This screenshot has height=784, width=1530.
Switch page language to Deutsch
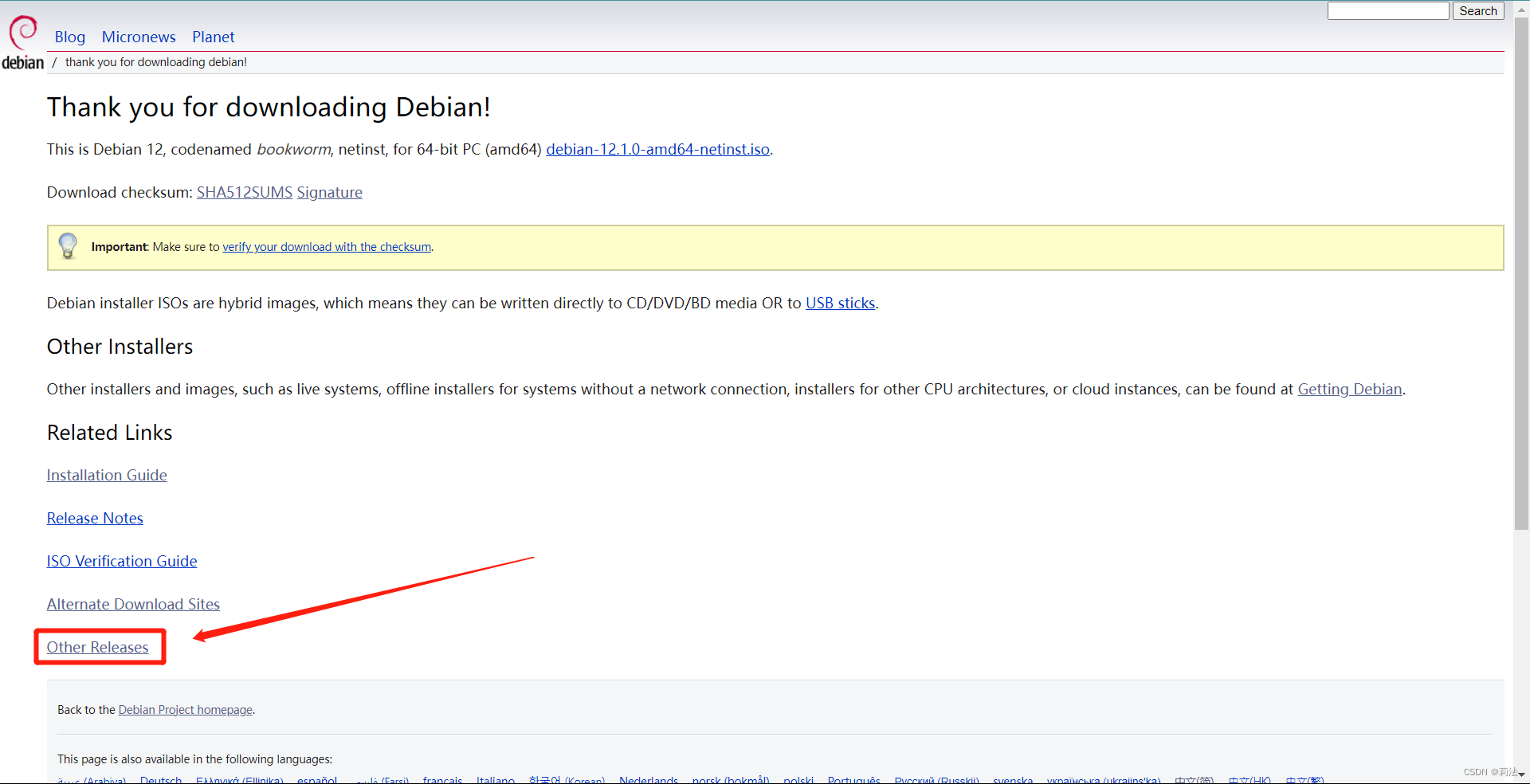tap(161, 780)
